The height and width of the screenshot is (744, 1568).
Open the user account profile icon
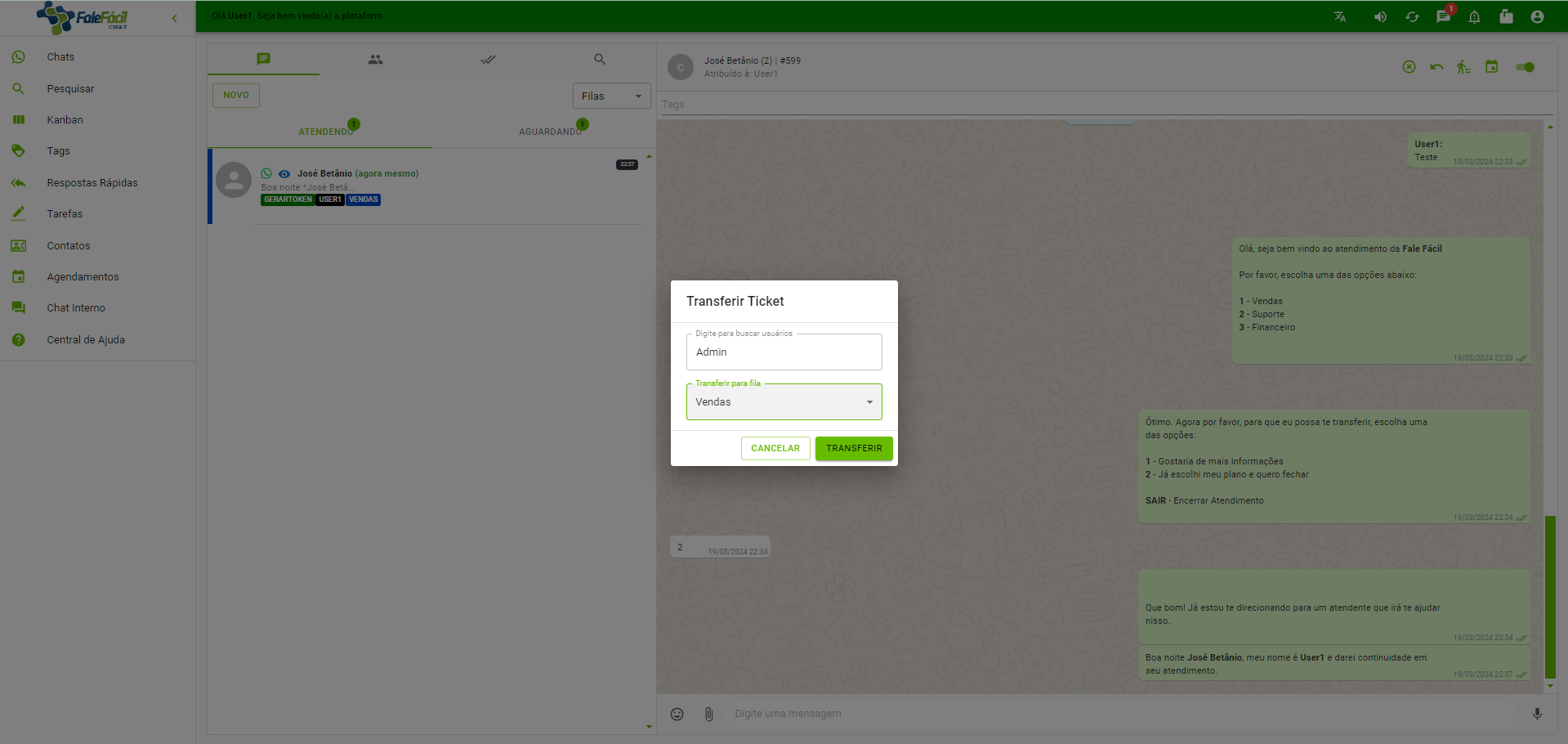[1537, 17]
